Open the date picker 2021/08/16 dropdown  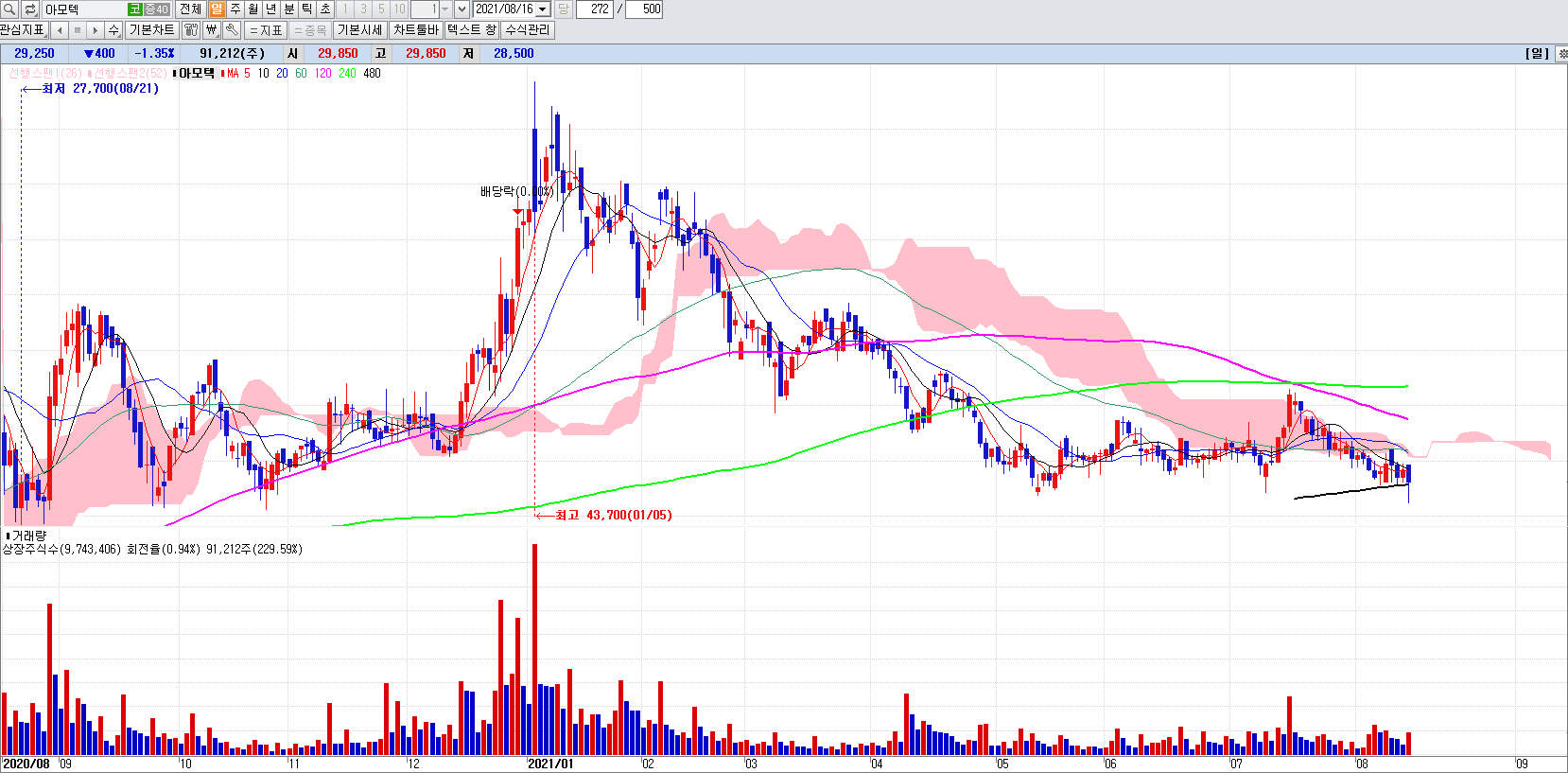[543, 9]
